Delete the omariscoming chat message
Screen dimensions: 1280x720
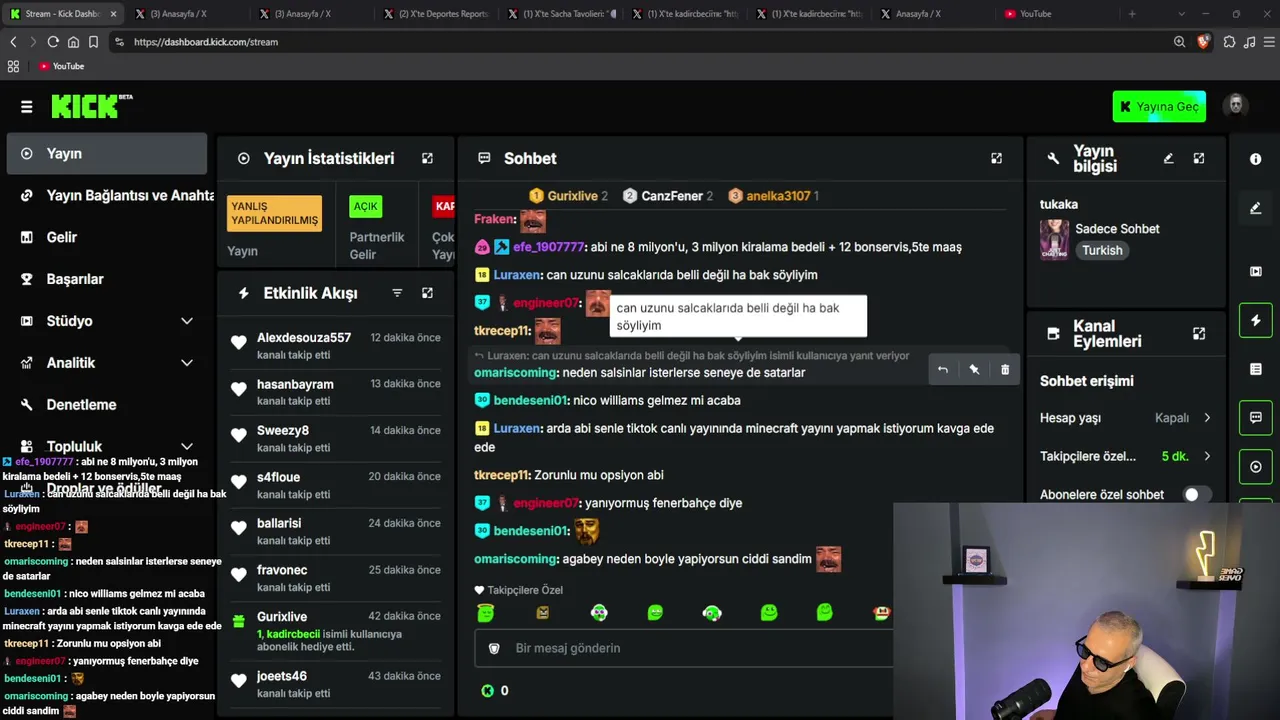point(1005,370)
